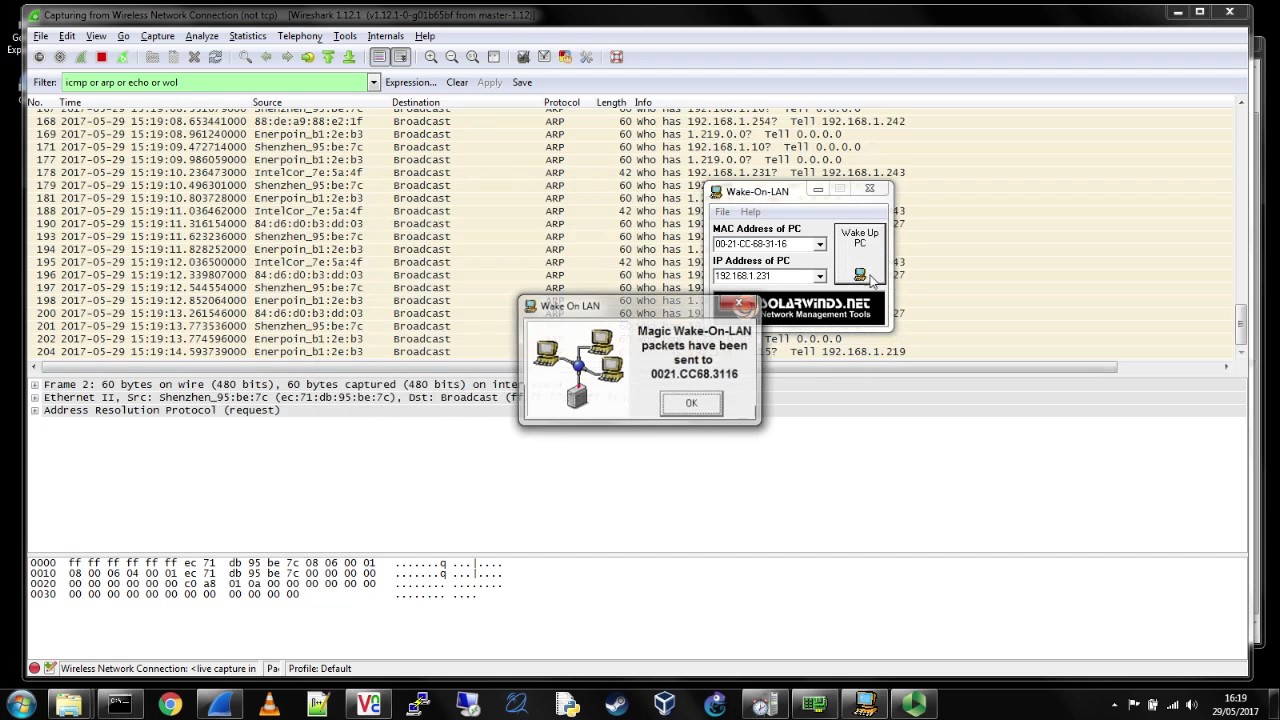Click expert info red status icon
The height and width of the screenshot is (720, 1280).
tap(34, 668)
